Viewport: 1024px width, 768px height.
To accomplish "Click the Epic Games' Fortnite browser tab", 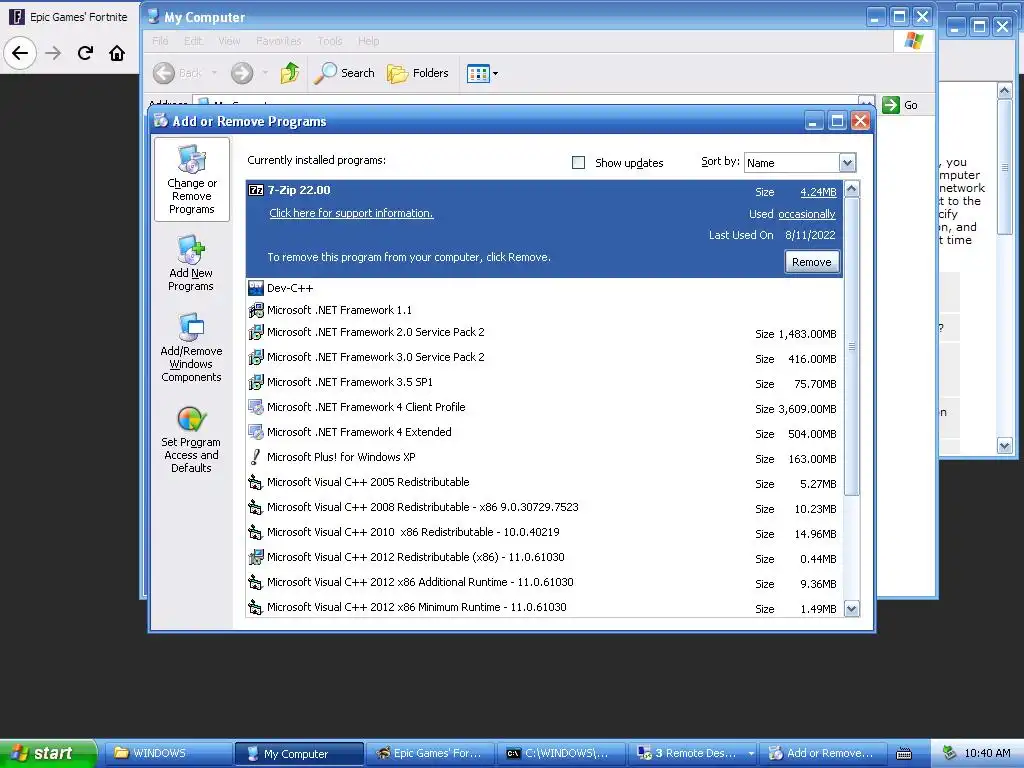I will pyautogui.click(x=69, y=17).
